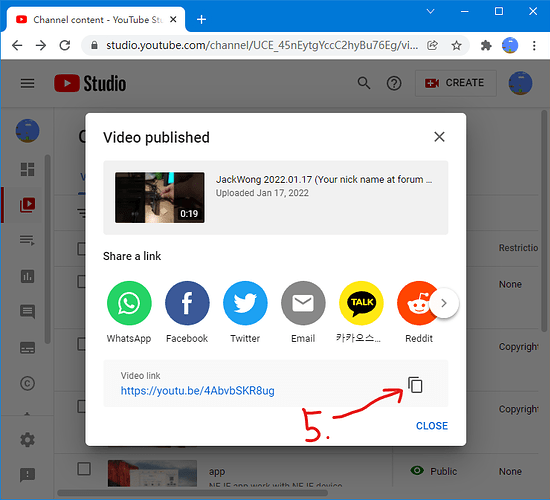Click the CREATE button
This screenshot has height=500, width=550.
tap(456, 83)
